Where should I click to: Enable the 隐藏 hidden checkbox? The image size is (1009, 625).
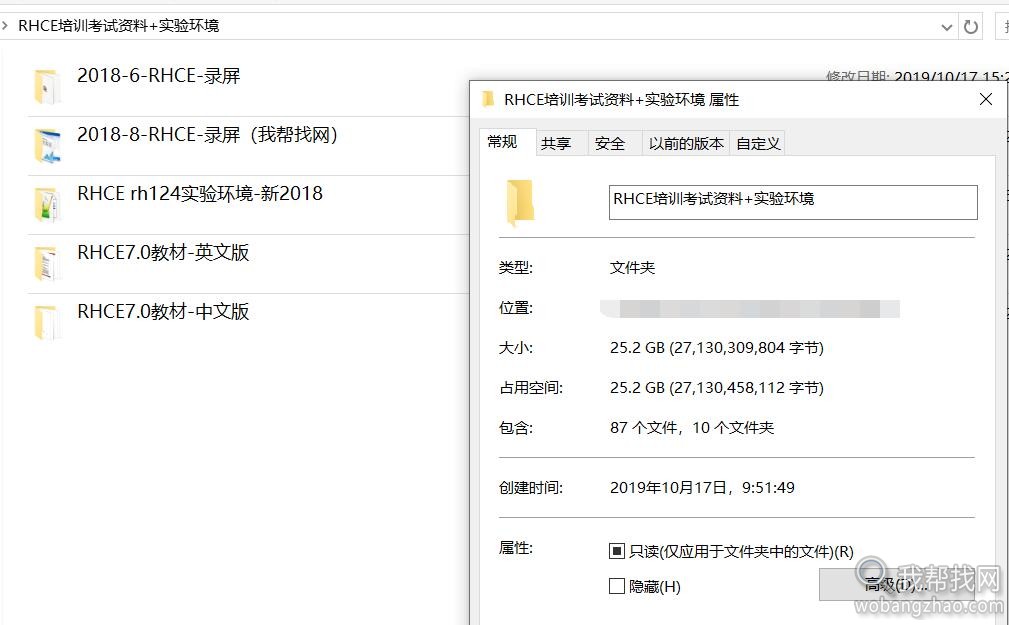(616, 586)
